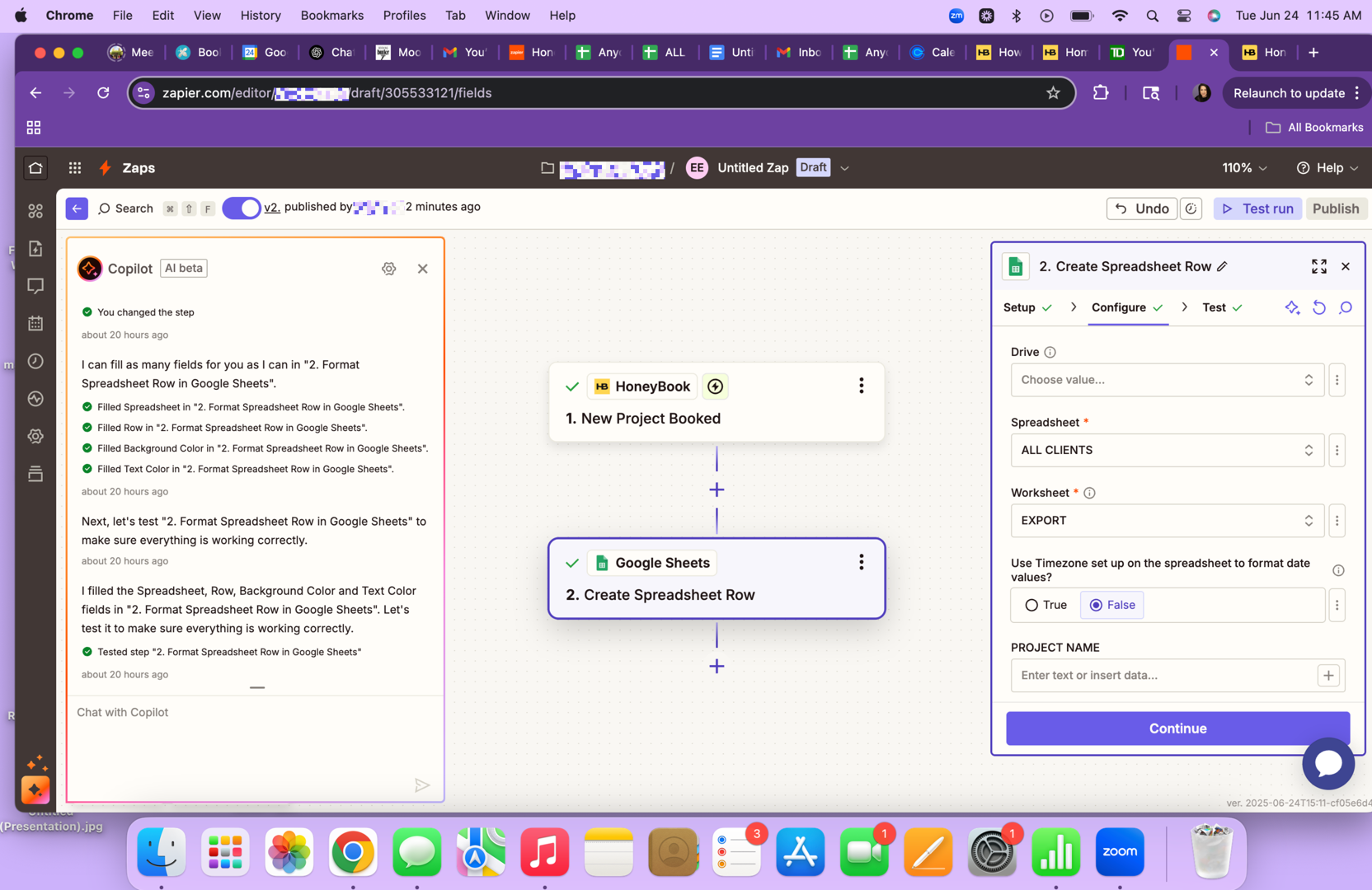
Task: Open All Bookmarks folder
Action: (x=1314, y=128)
